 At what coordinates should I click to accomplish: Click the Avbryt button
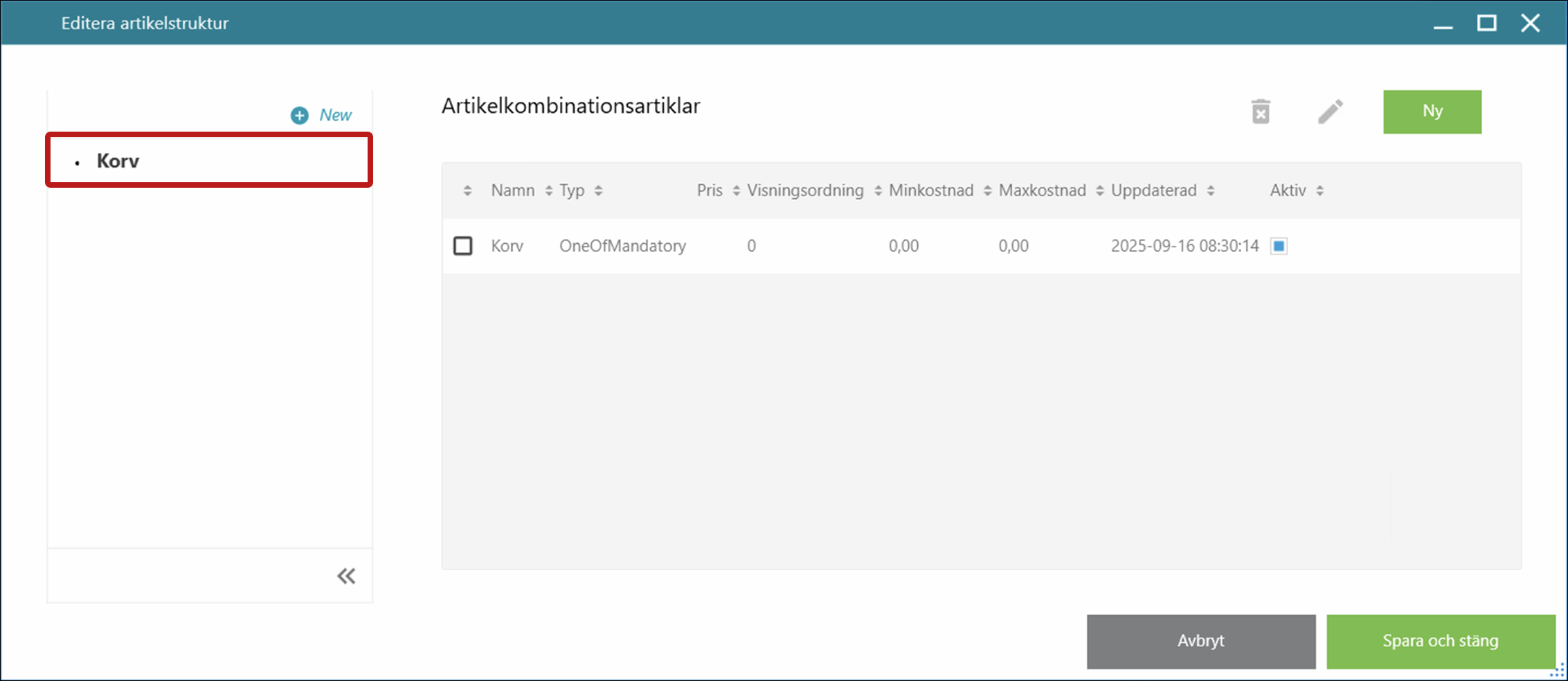tap(1200, 641)
